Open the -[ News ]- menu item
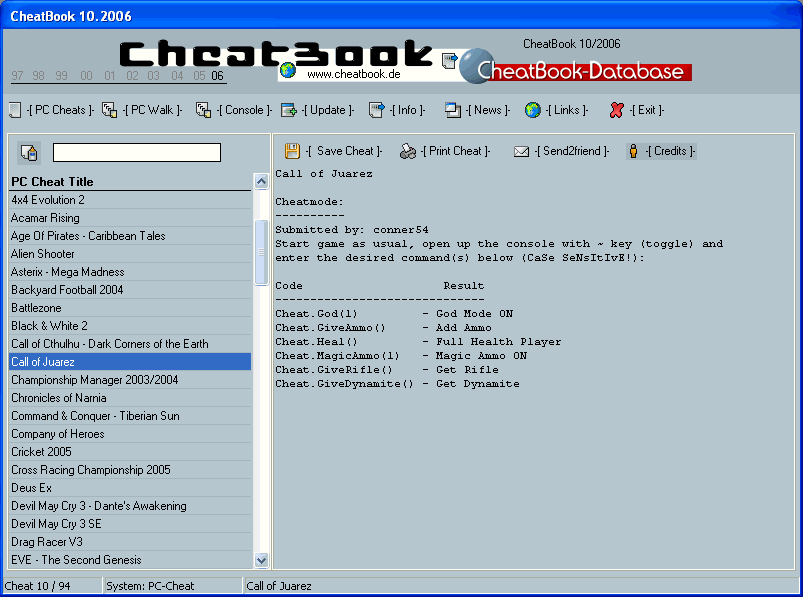Viewport: 803px width, 597px height. tap(488, 110)
